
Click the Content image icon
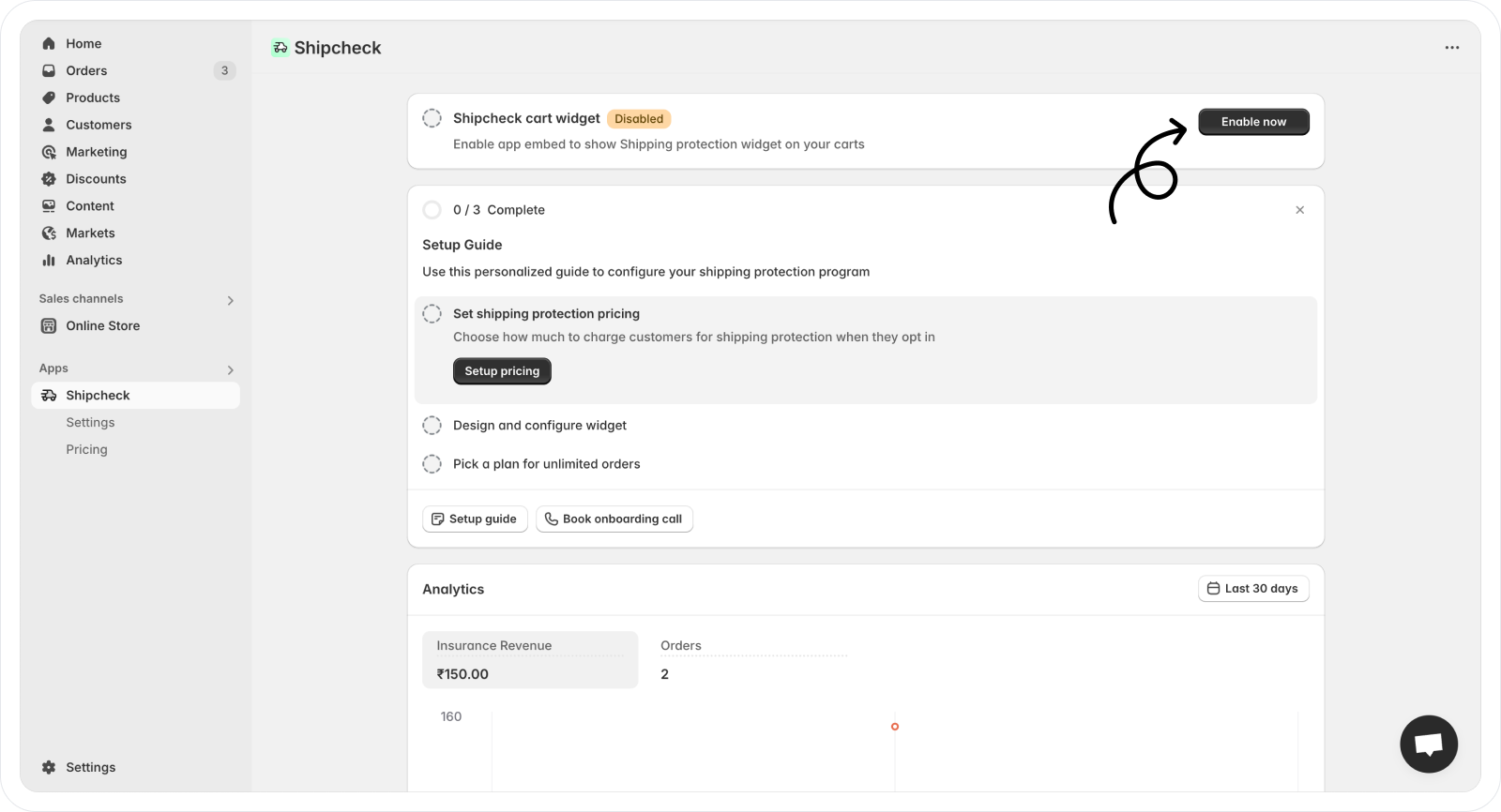pos(49,206)
